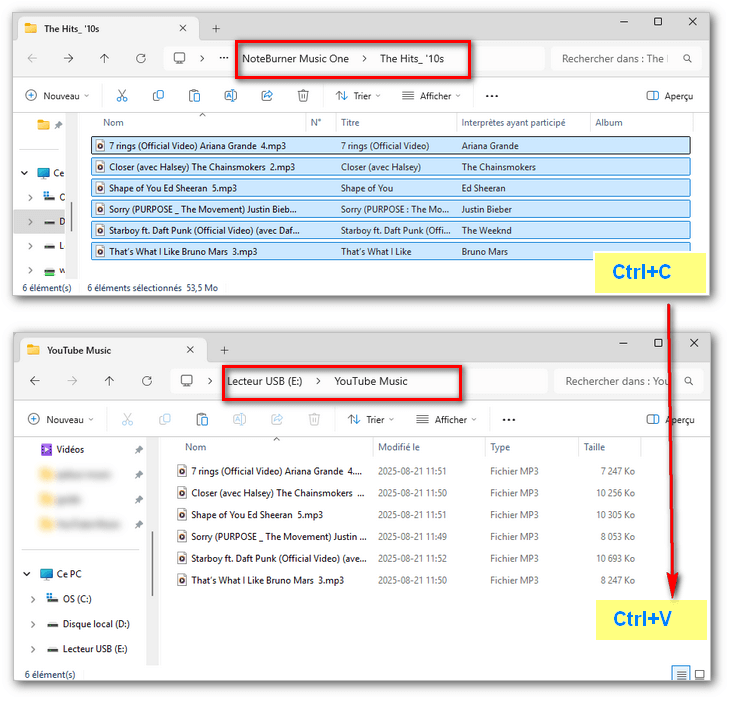729x701 pixels.
Task: Click NoteBurner Music One in the breadcrumb path
Action: pos(296,59)
